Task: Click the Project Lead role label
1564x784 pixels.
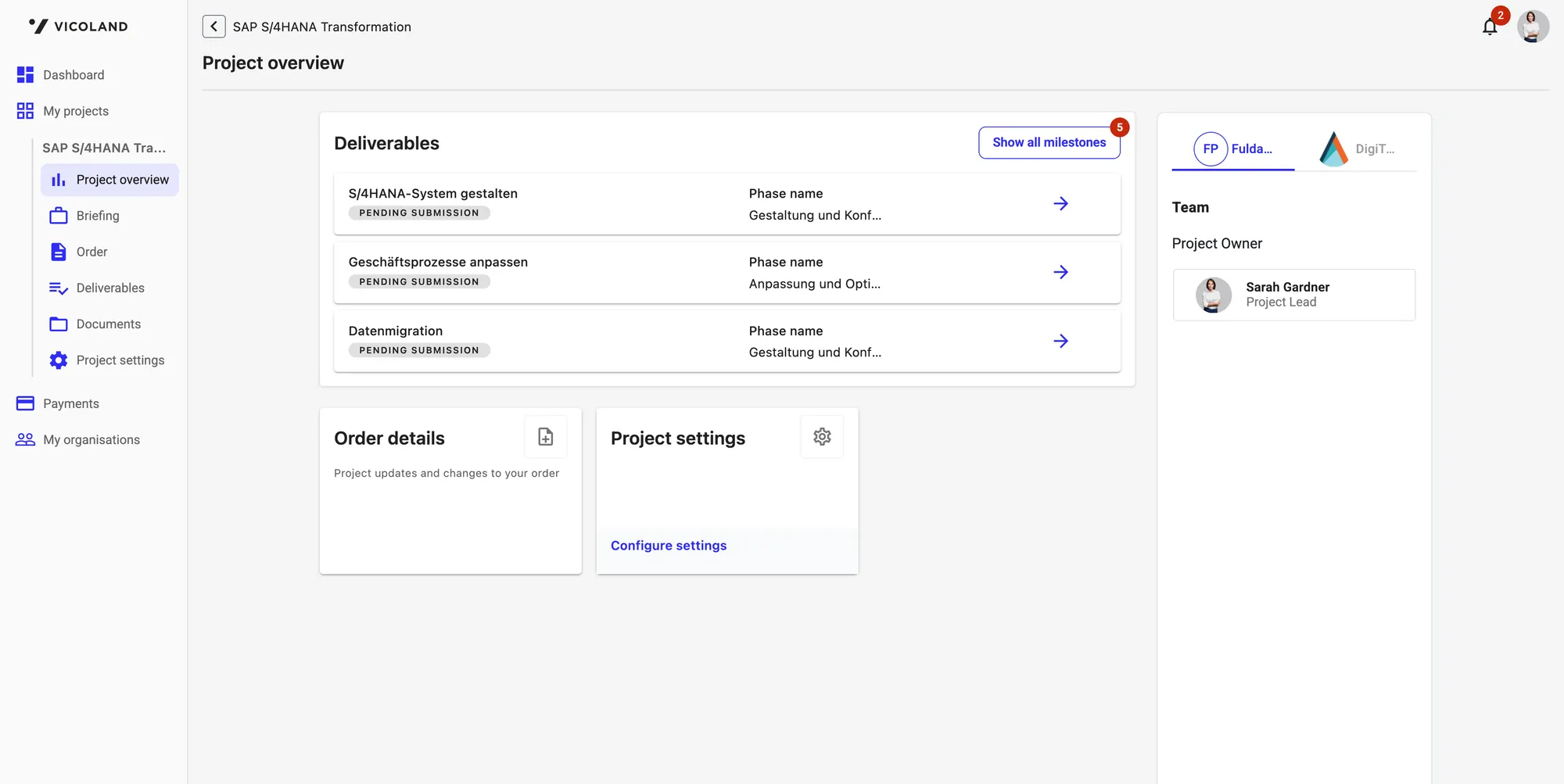Action: pos(1282,303)
